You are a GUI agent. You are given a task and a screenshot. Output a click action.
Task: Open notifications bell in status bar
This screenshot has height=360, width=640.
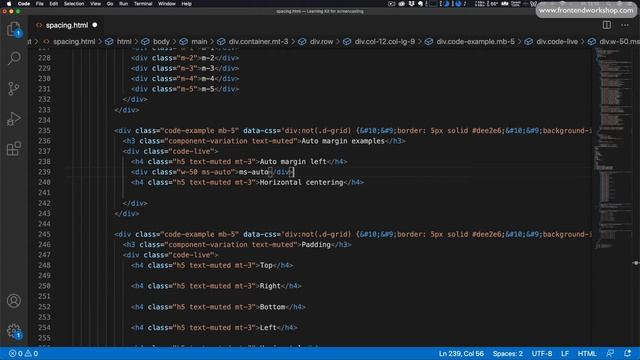628,353
